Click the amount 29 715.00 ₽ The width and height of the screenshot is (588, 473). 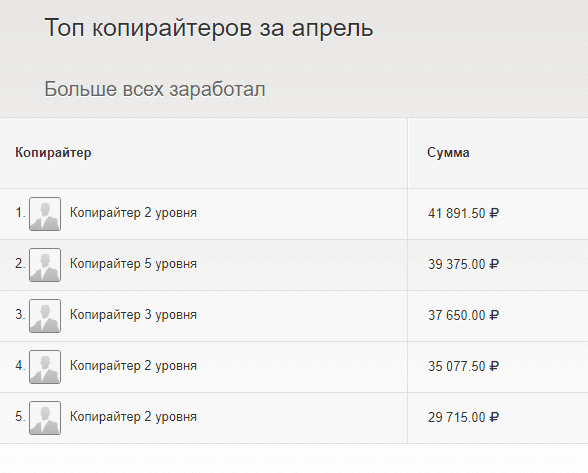pyautogui.click(x=464, y=417)
